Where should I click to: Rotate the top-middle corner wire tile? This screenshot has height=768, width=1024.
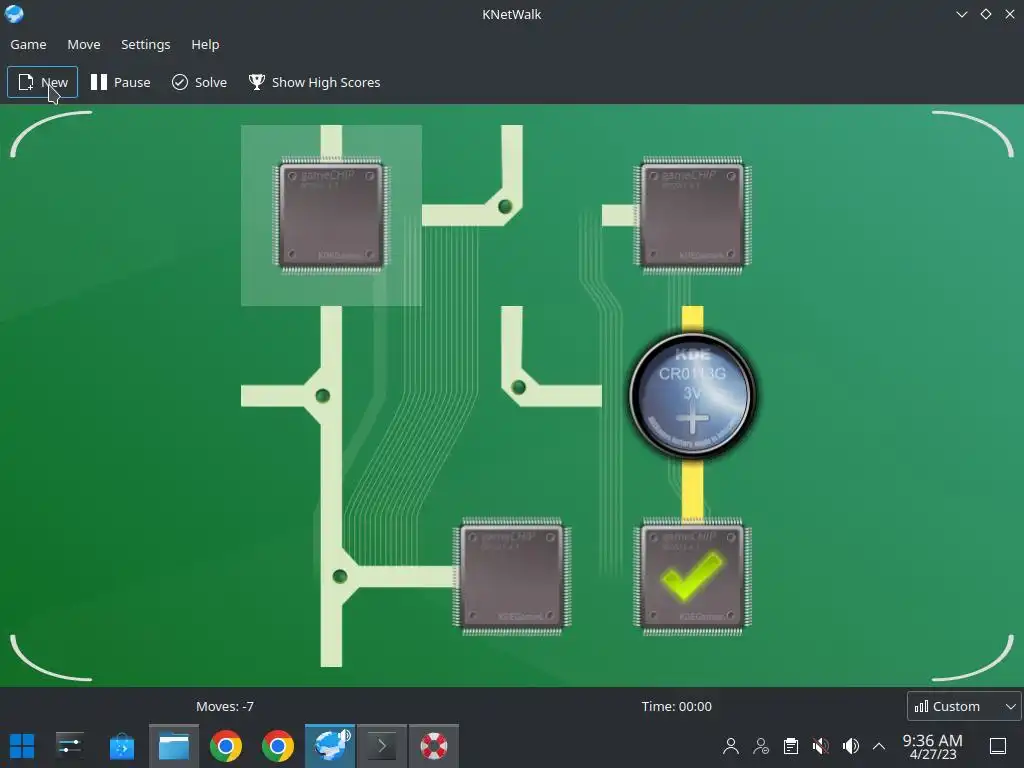point(512,216)
